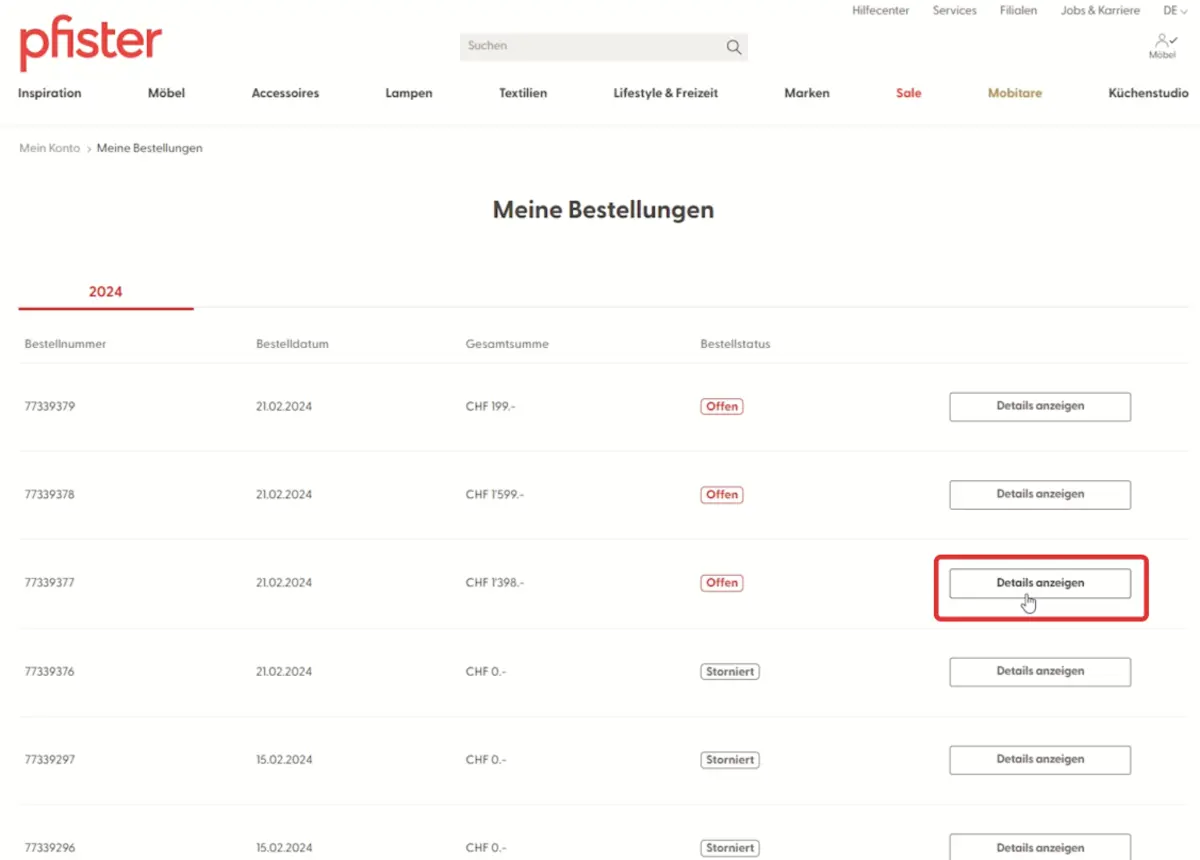
Task: Go to Jobs & Karriere
Action: click(x=1100, y=11)
